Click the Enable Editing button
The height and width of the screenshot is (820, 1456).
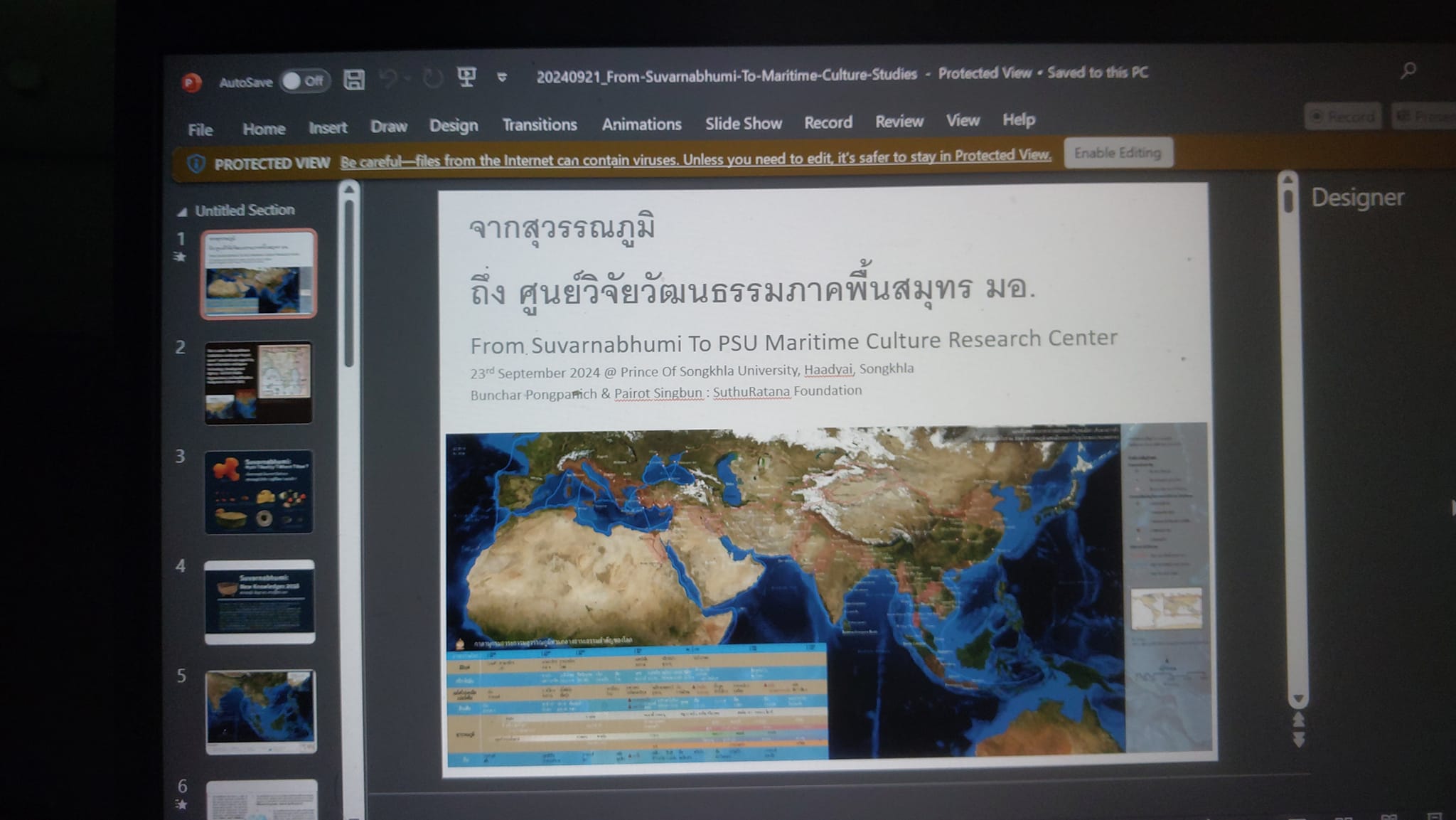[1117, 153]
